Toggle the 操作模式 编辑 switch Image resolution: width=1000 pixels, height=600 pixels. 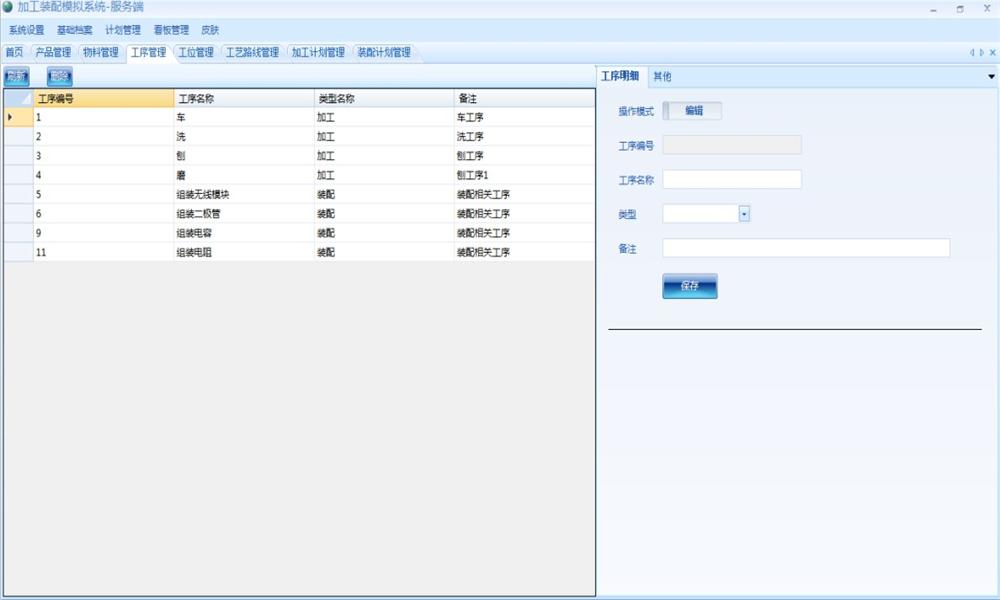point(692,111)
